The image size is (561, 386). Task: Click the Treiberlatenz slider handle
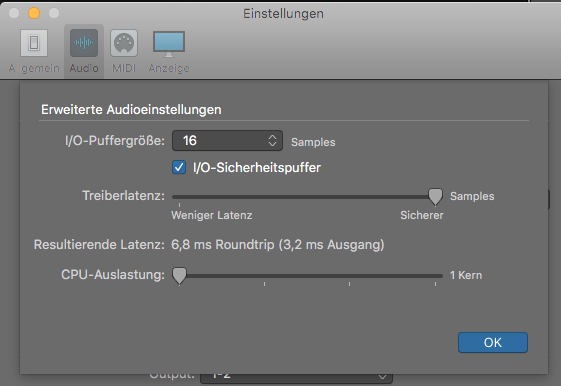[435, 196]
